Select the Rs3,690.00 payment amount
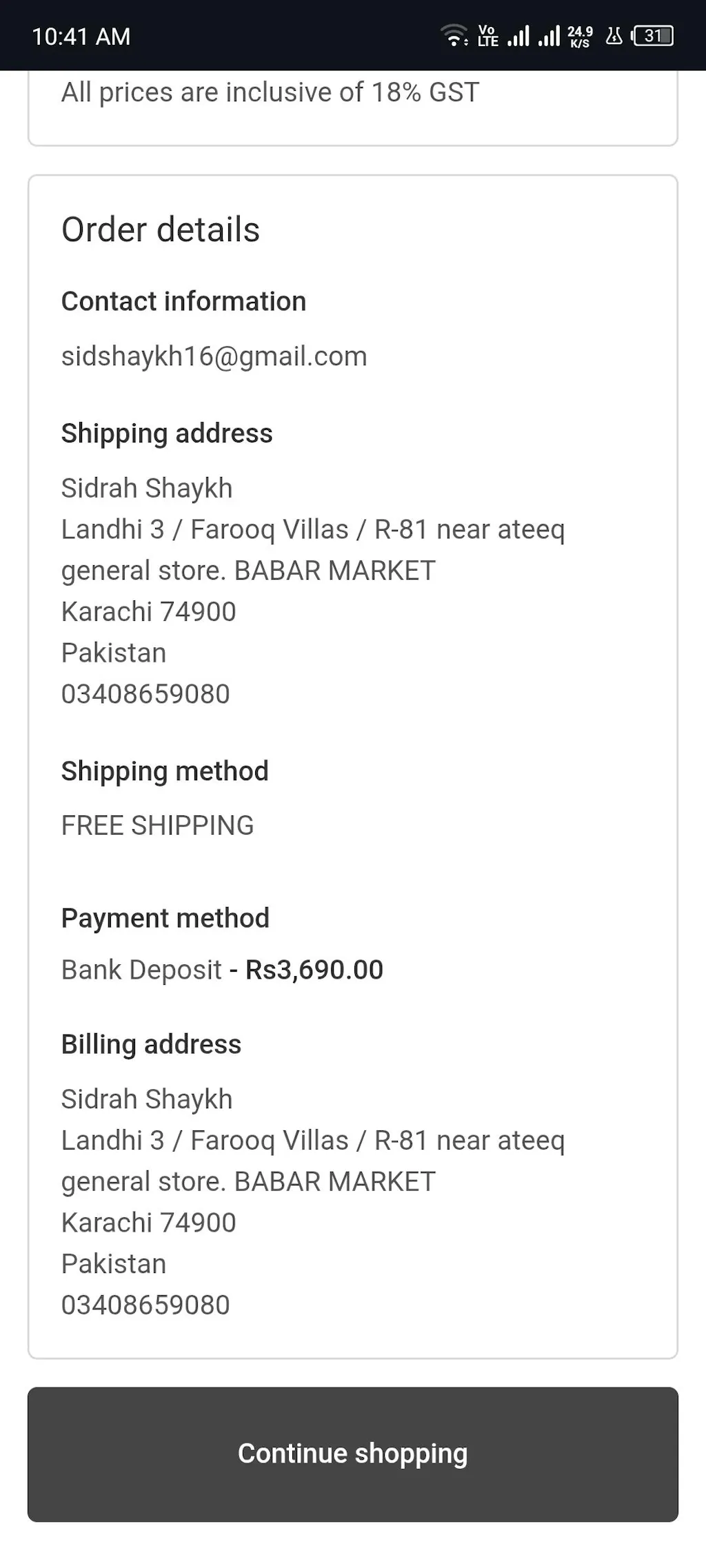 [314, 970]
